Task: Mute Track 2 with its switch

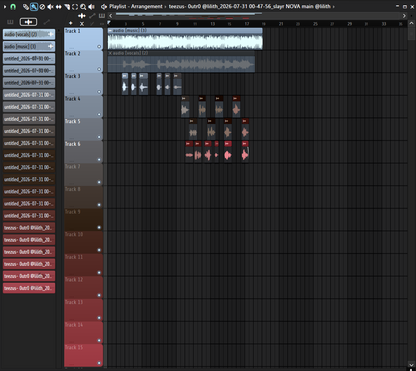Action: 99,69
